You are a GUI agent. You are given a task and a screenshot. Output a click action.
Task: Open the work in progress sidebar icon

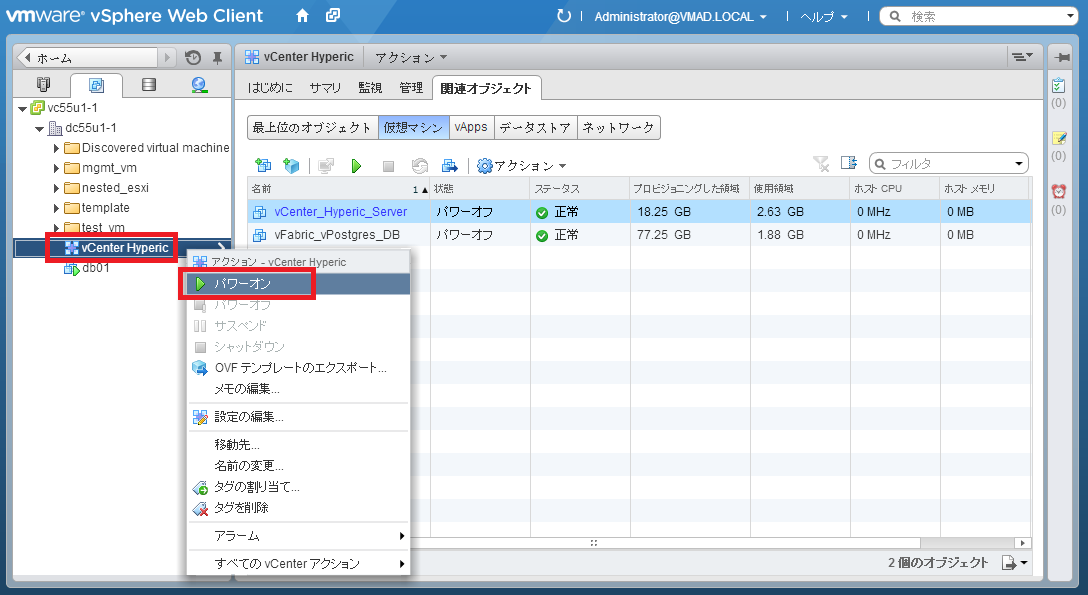point(1058,139)
